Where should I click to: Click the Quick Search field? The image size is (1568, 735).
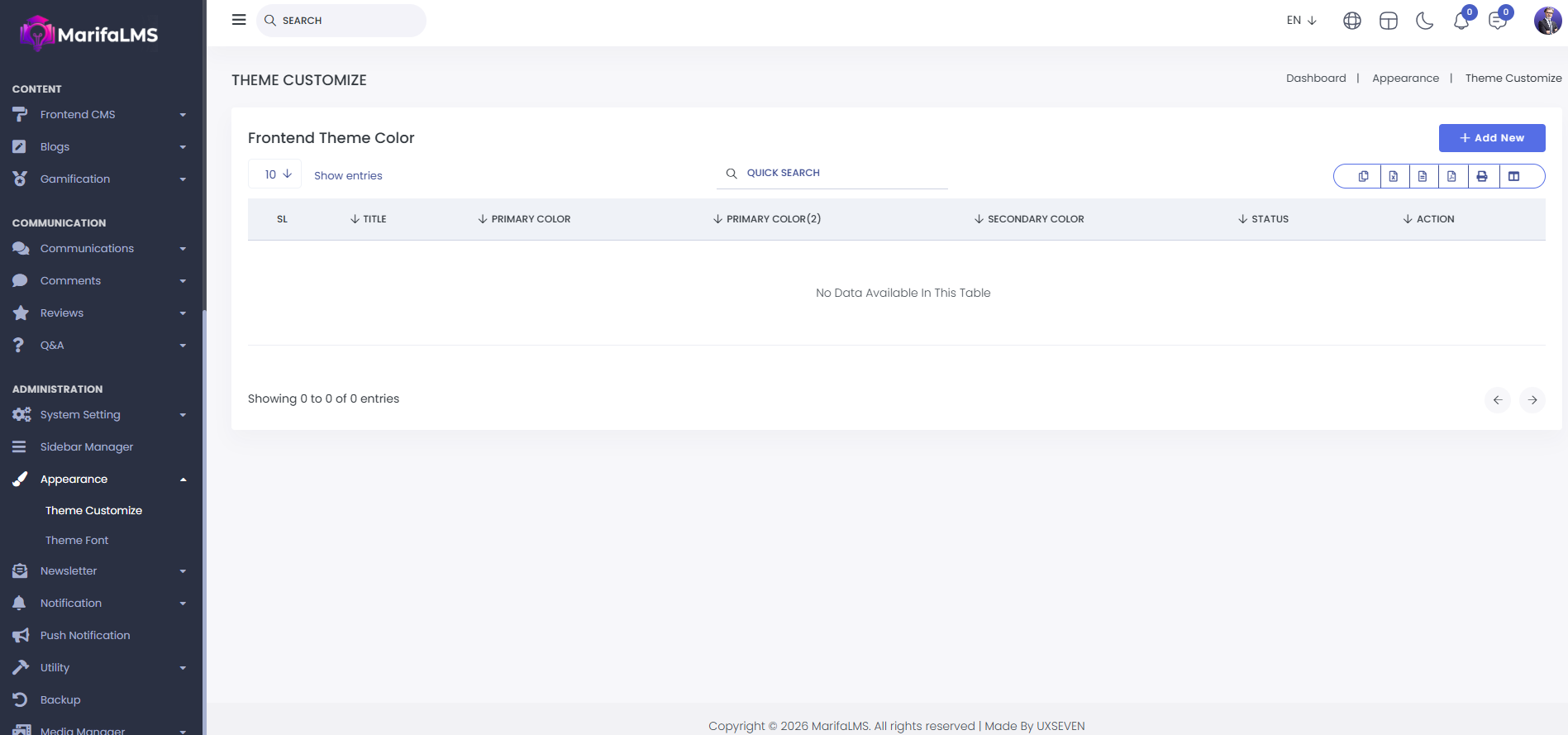(835, 174)
